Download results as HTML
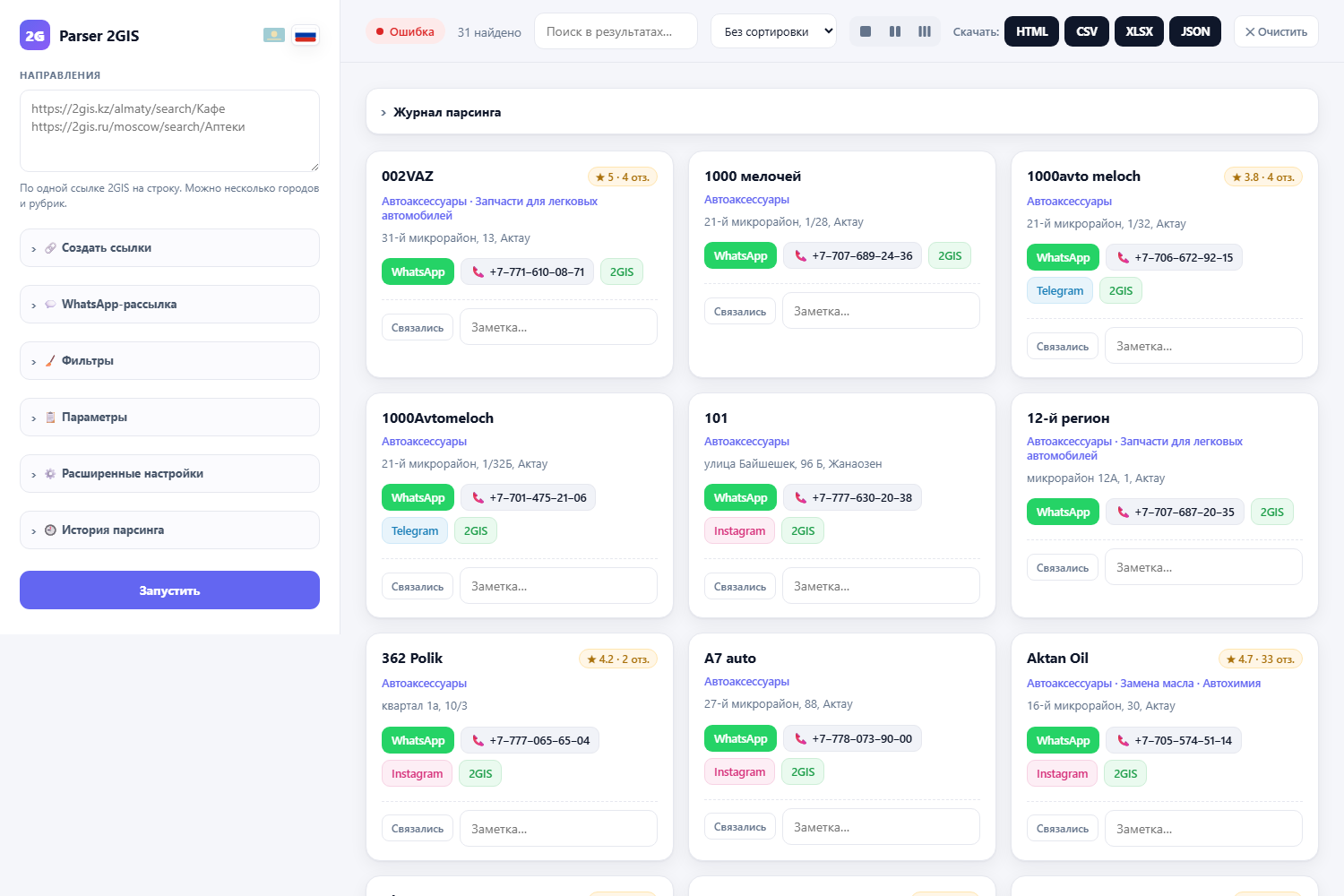1344x896 pixels. pyautogui.click(x=1032, y=31)
